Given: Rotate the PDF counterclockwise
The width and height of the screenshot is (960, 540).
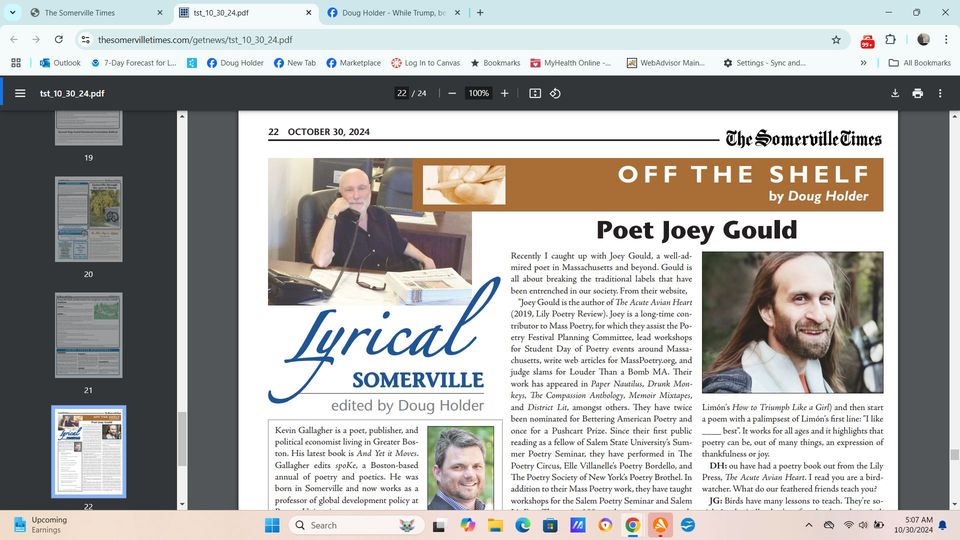Looking at the screenshot, I should pos(555,93).
